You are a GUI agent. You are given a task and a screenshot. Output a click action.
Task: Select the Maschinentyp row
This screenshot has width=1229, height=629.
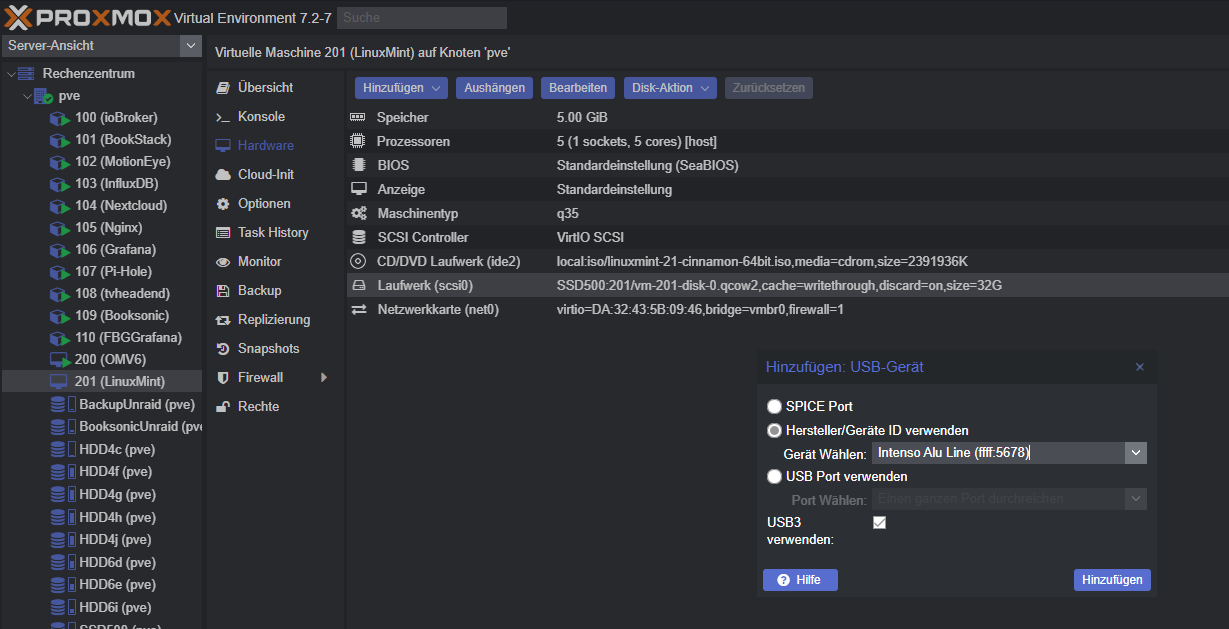pyautogui.click(x=787, y=214)
